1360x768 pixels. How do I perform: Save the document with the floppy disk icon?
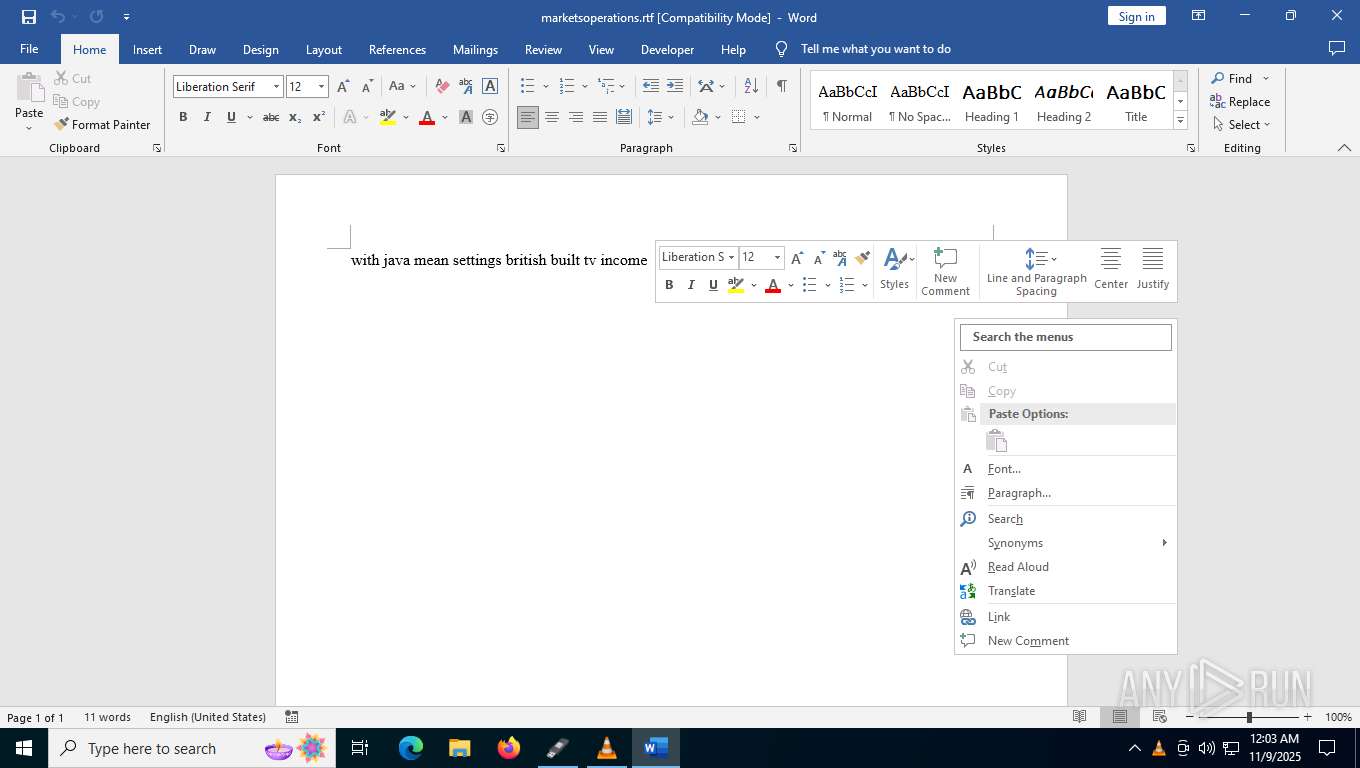(x=28, y=17)
